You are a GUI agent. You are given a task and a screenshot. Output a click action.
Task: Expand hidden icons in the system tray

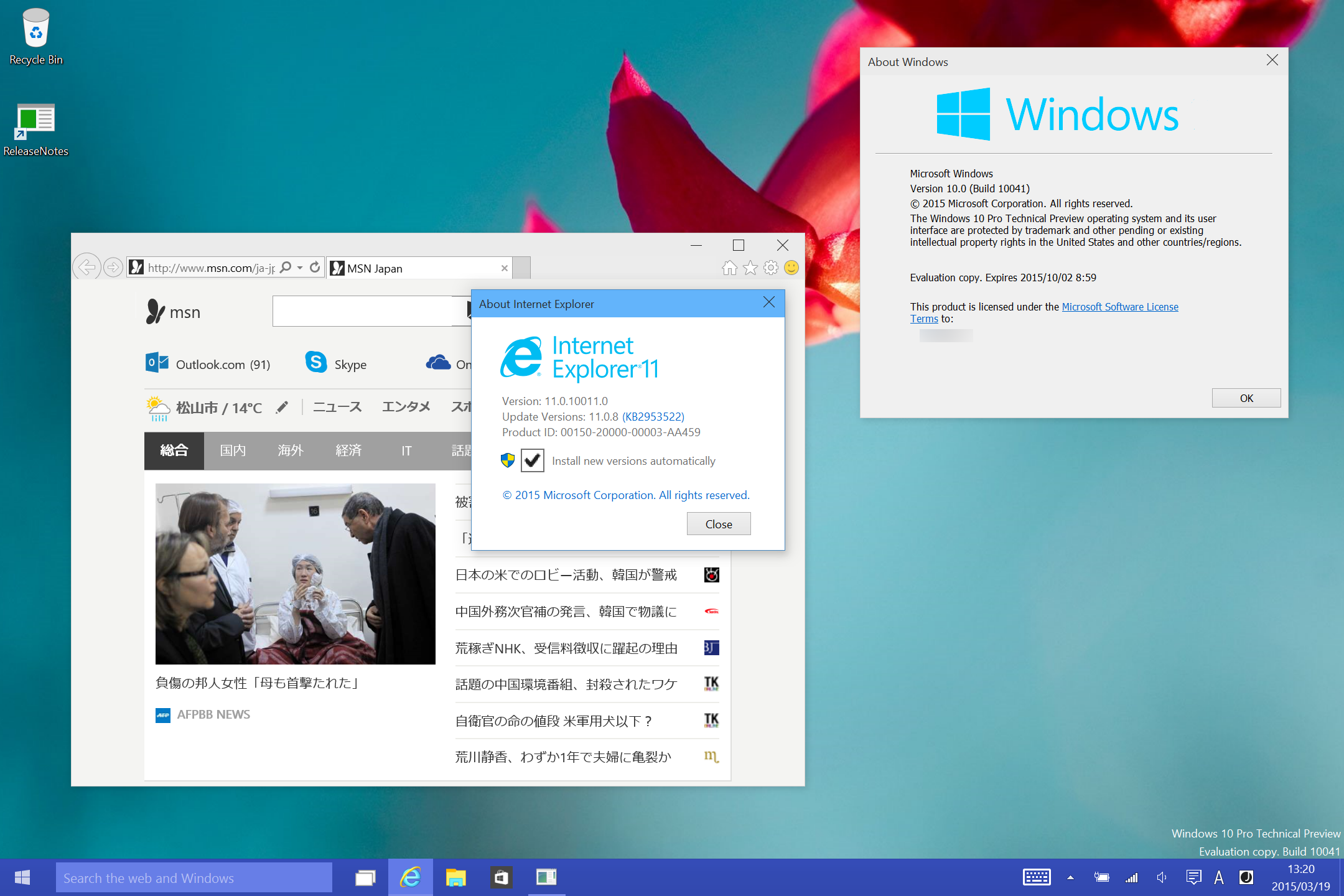point(1070,877)
